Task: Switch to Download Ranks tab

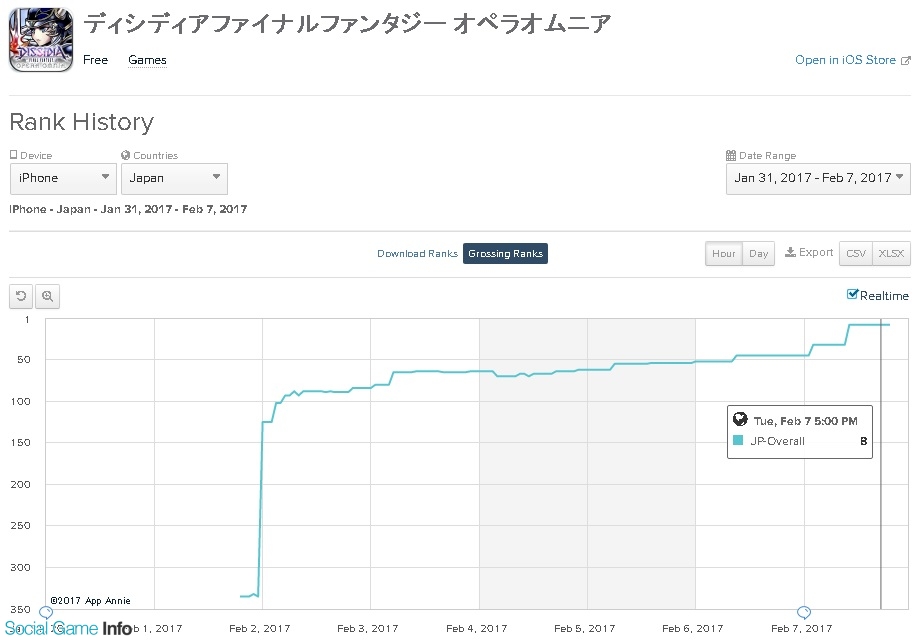Action: coord(417,254)
